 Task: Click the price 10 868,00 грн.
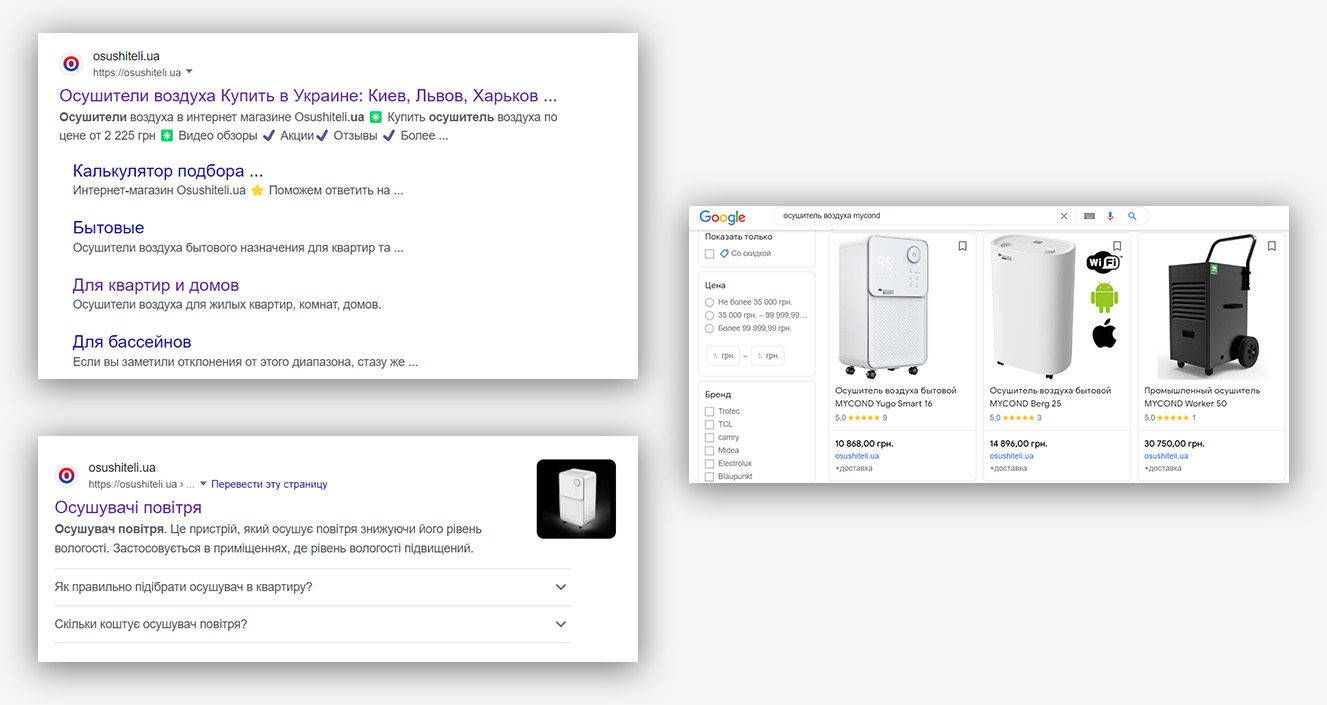tap(863, 443)
